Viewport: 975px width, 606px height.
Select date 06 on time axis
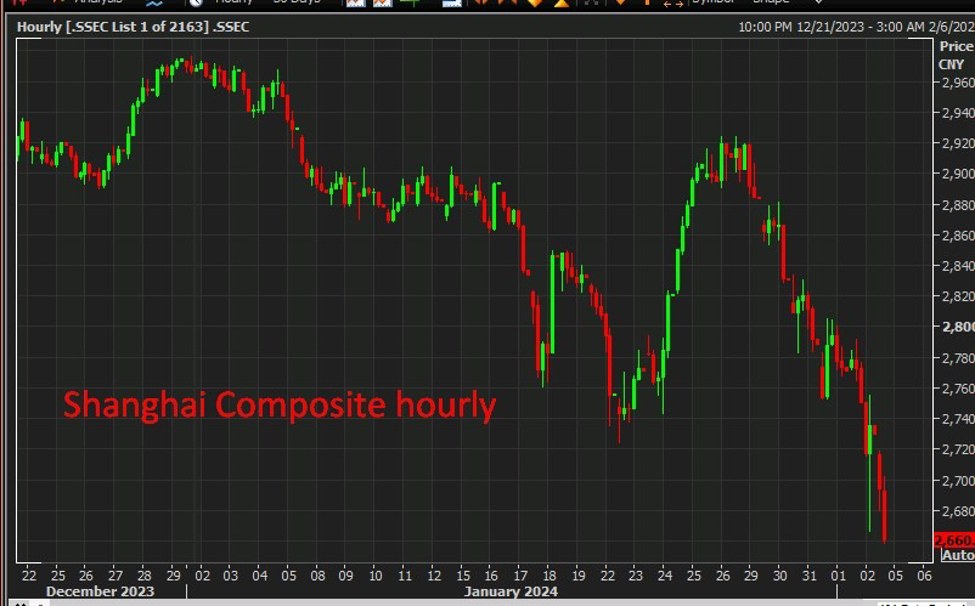pos(924,575)
